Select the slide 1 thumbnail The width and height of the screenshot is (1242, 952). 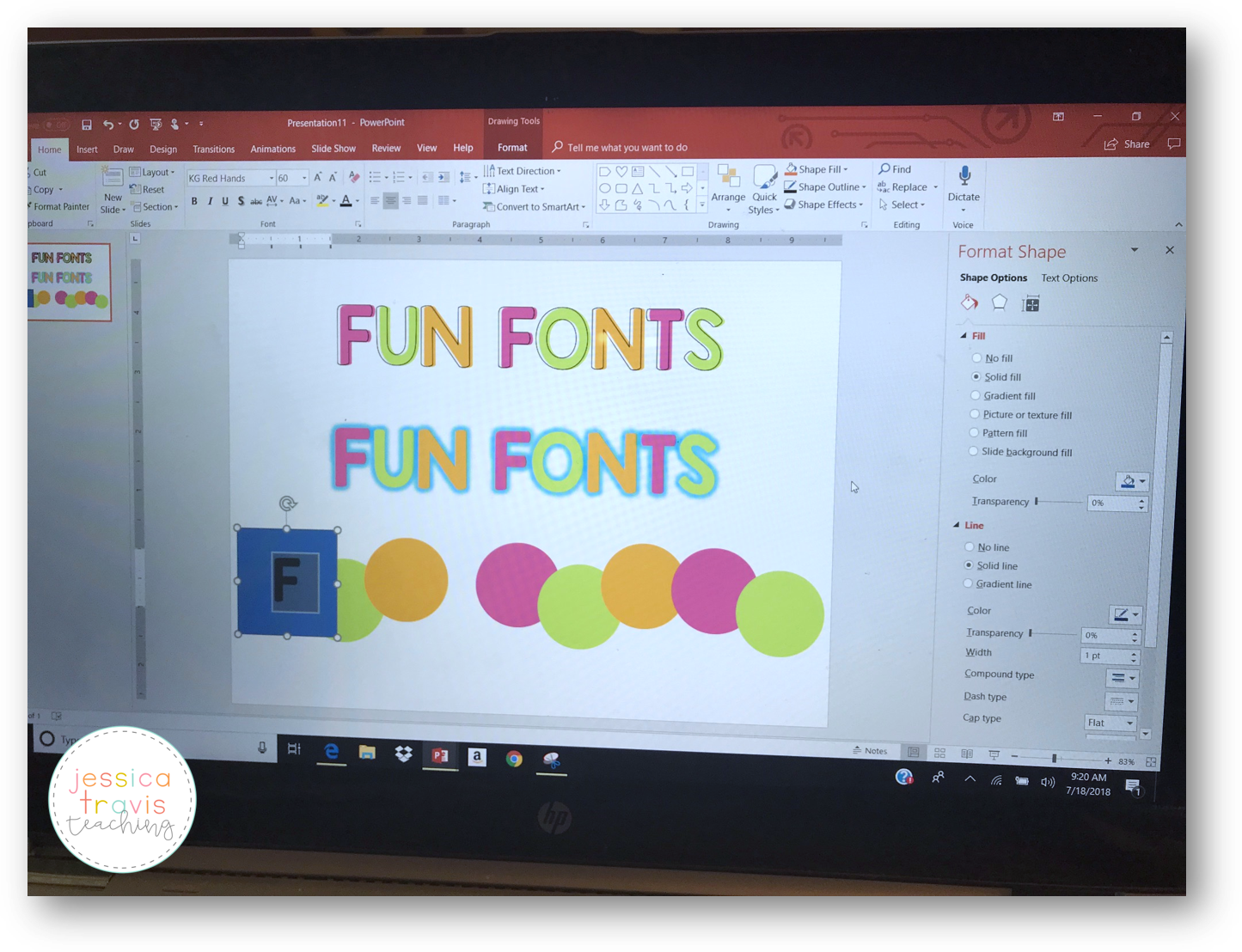pos(70,282)
